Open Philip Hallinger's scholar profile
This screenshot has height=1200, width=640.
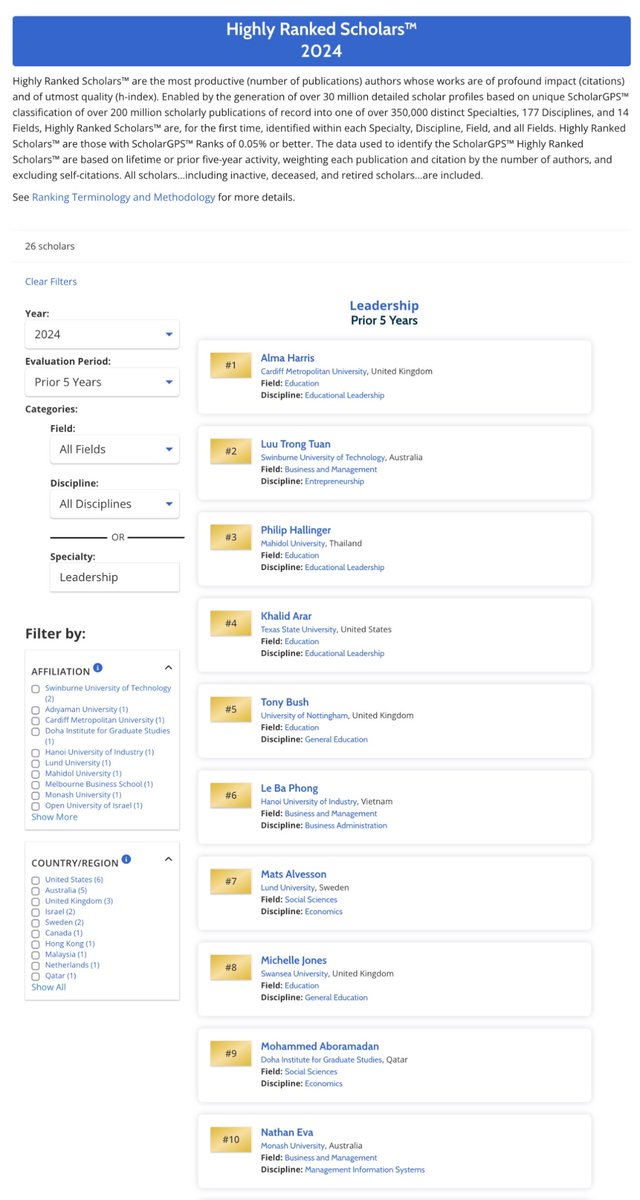pos(296,530)
